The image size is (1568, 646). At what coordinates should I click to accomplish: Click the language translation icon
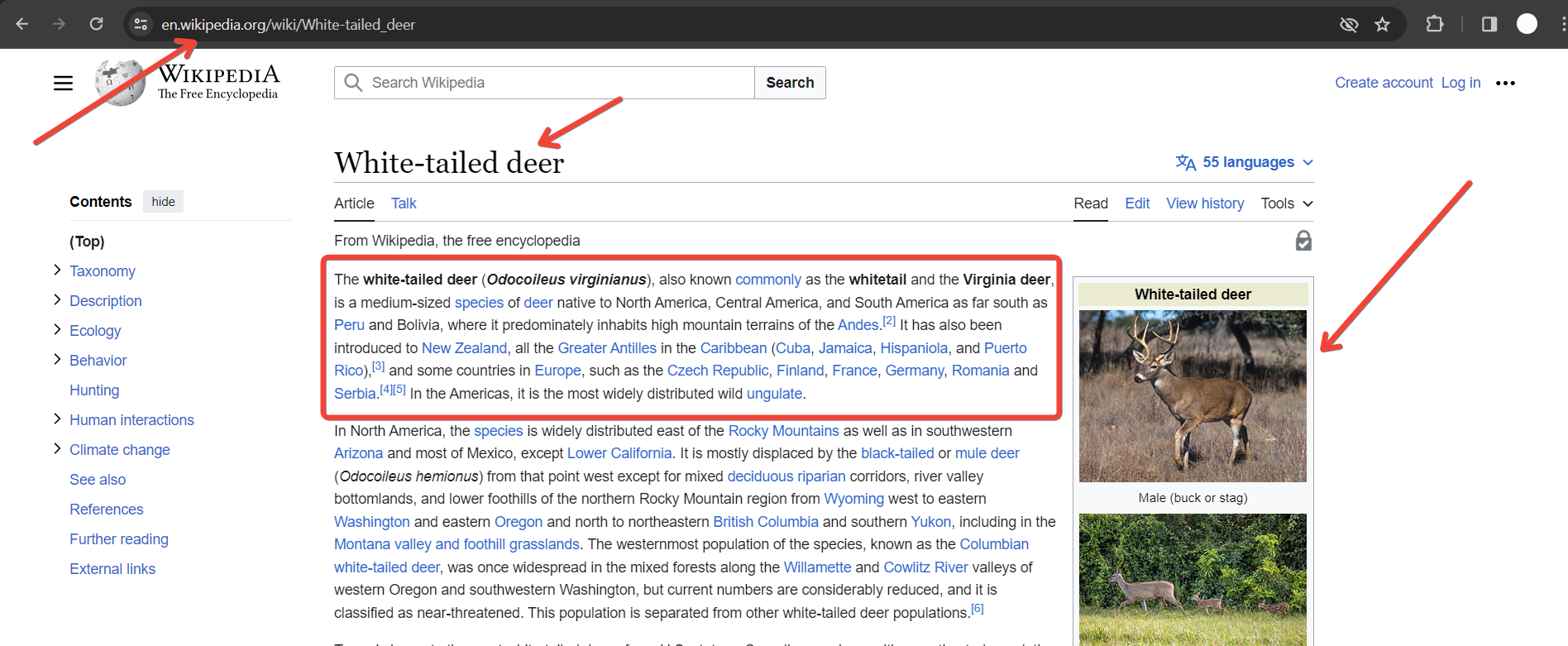tap(1185, 162)
